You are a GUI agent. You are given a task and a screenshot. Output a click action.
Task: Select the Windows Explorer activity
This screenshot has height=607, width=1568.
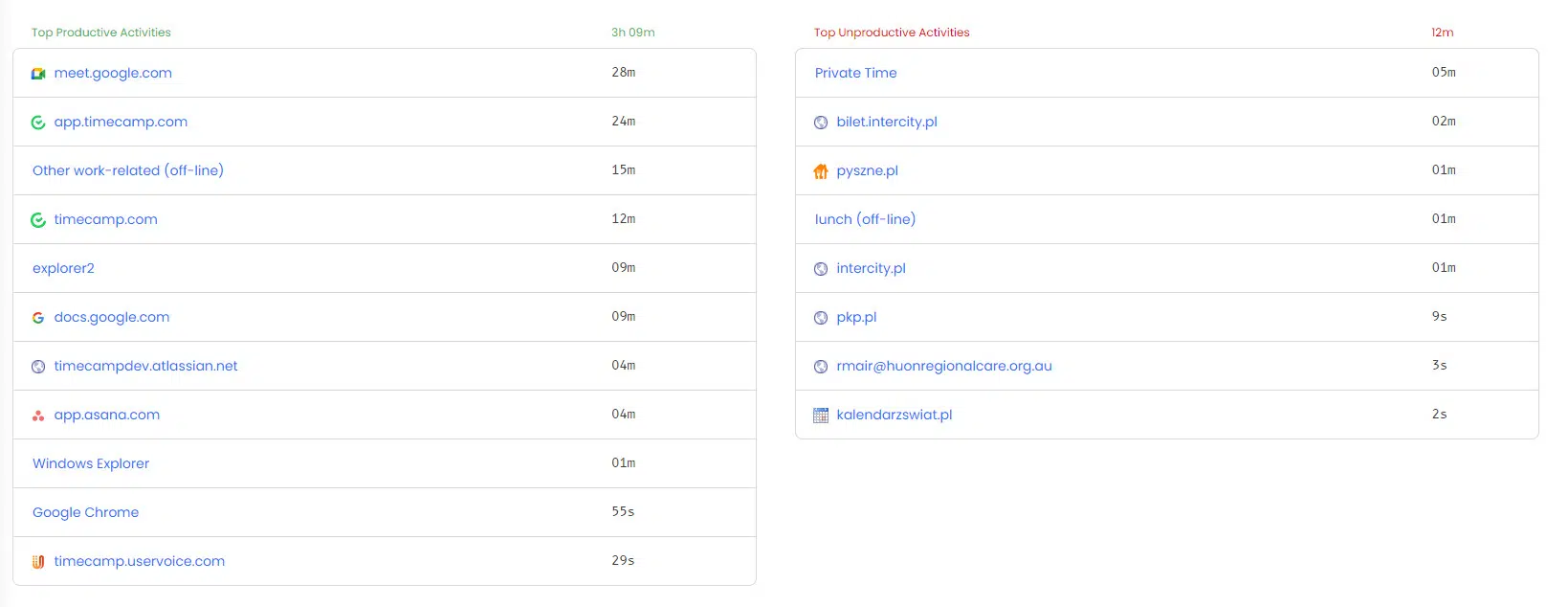91,463
